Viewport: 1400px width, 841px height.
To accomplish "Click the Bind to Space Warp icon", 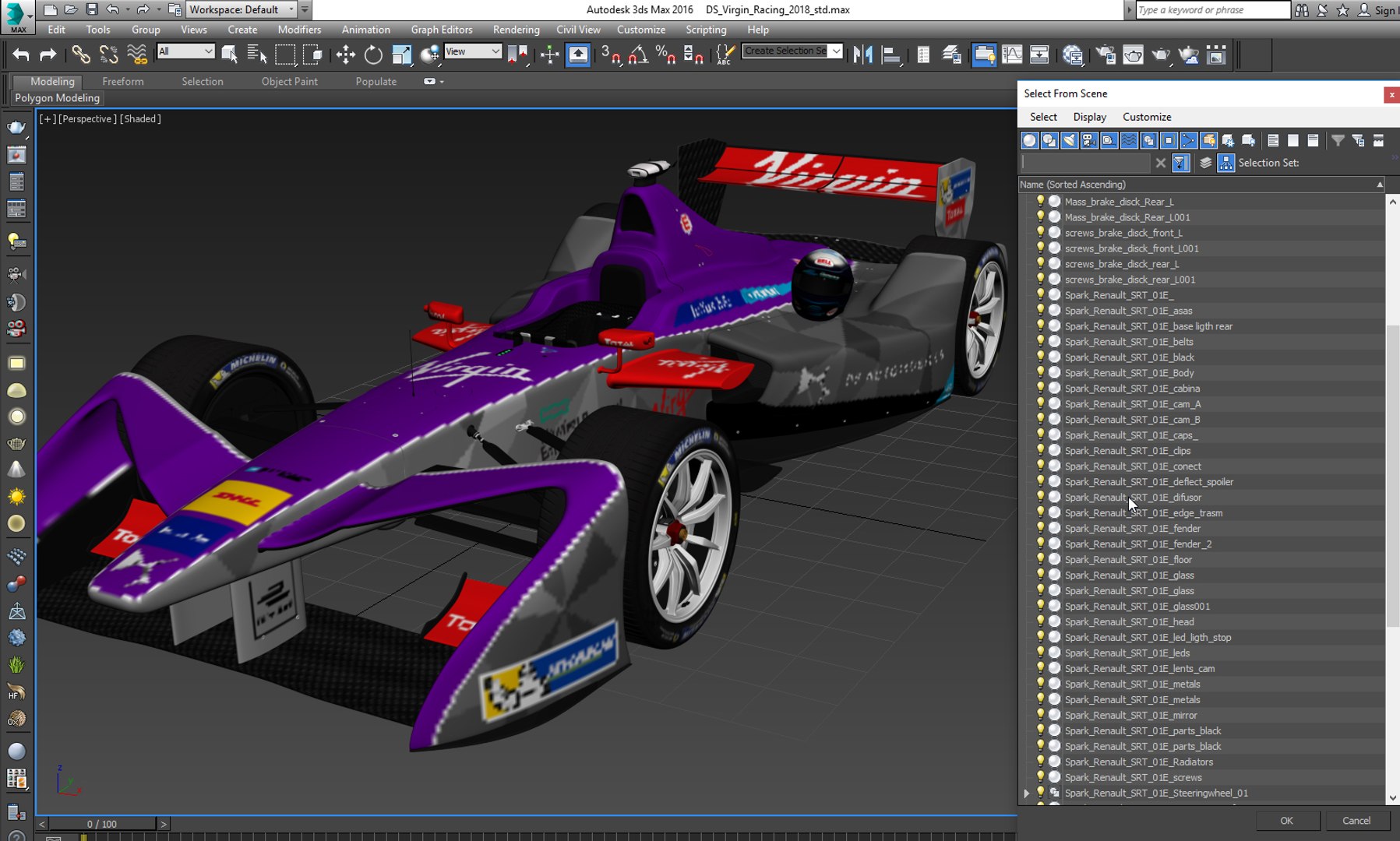I will click(137, 55).
